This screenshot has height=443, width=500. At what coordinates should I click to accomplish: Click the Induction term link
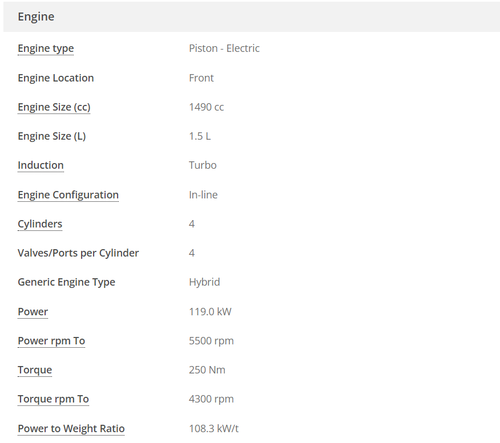click(41, 165)
